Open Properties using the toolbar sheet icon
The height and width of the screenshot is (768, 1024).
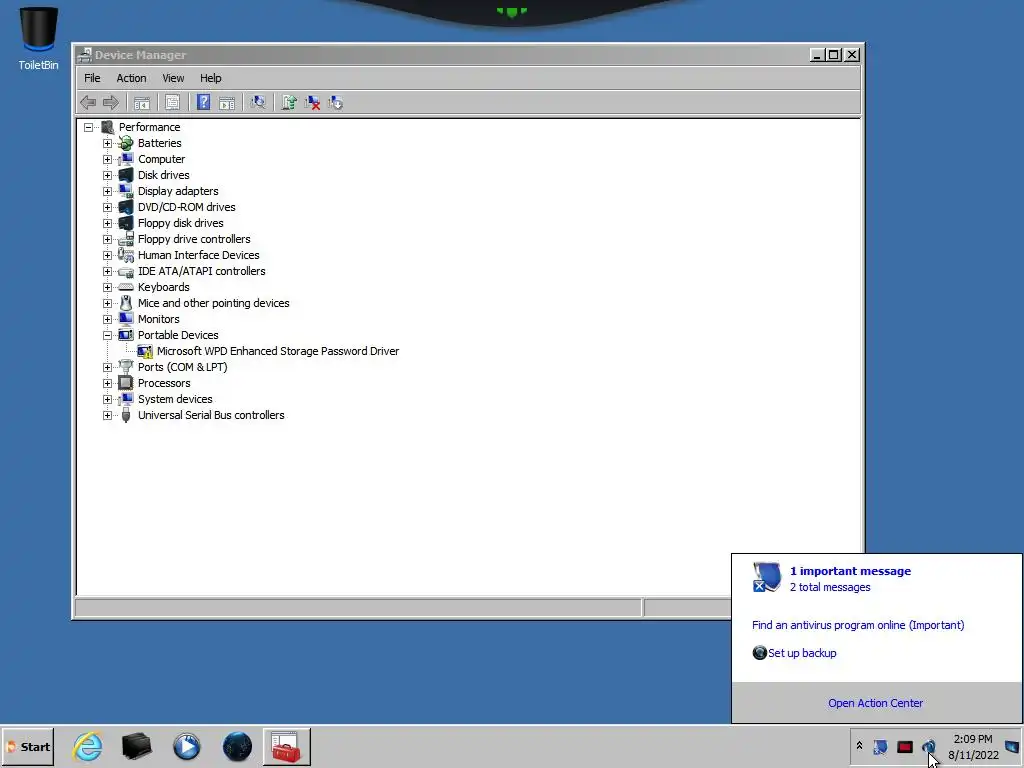(172, 103)
